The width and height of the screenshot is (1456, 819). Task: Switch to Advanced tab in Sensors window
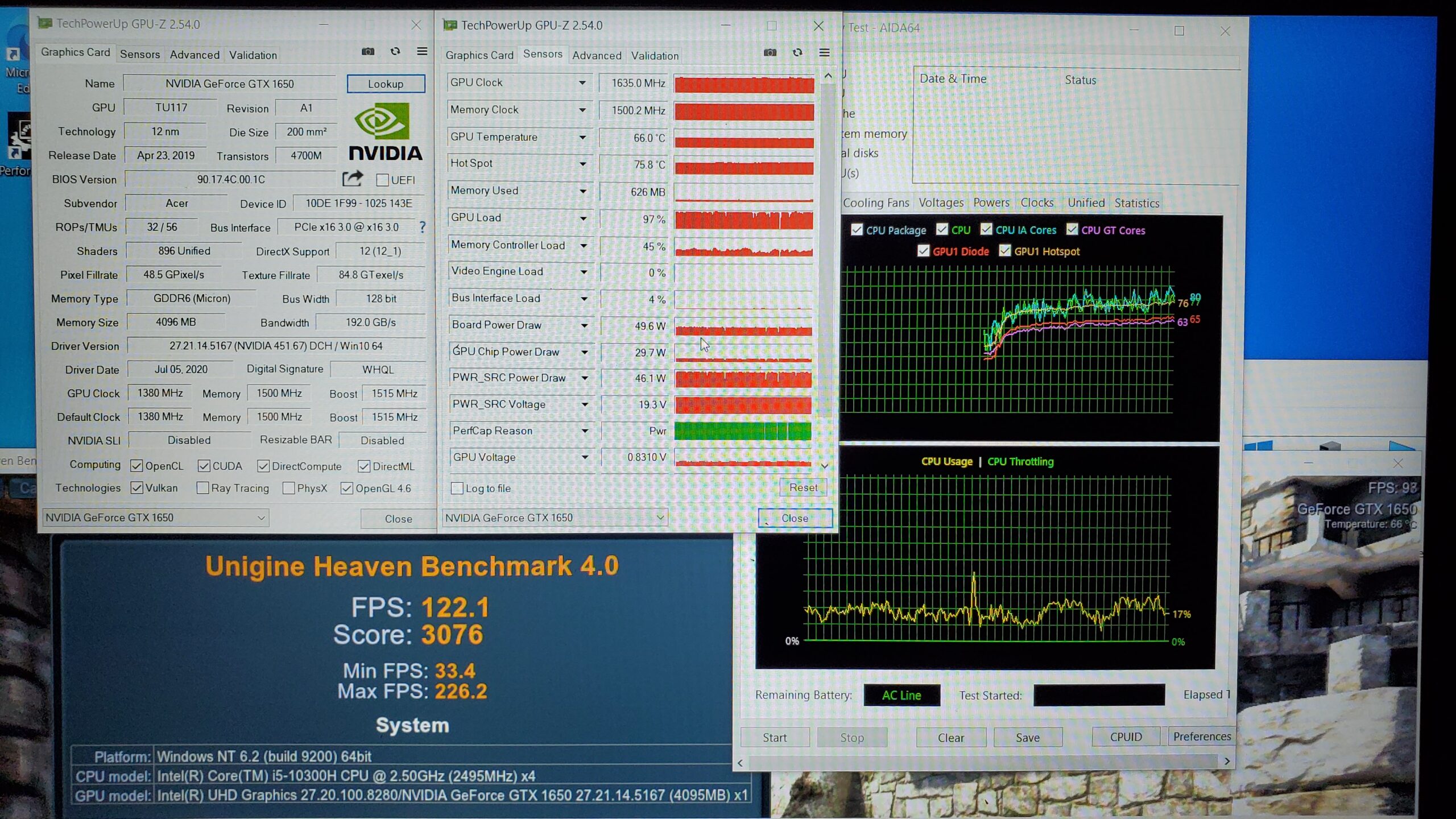[x=596, y=56]
